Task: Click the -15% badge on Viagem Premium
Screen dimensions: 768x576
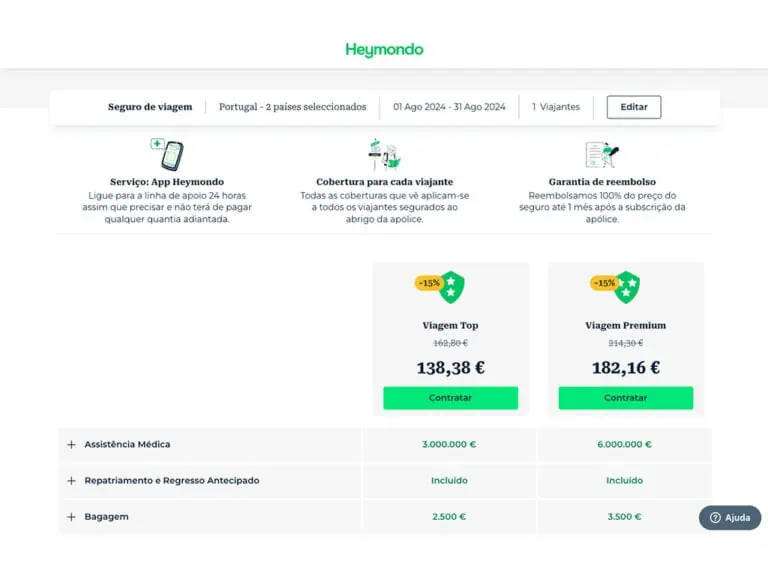Action: tap(604, 283)
